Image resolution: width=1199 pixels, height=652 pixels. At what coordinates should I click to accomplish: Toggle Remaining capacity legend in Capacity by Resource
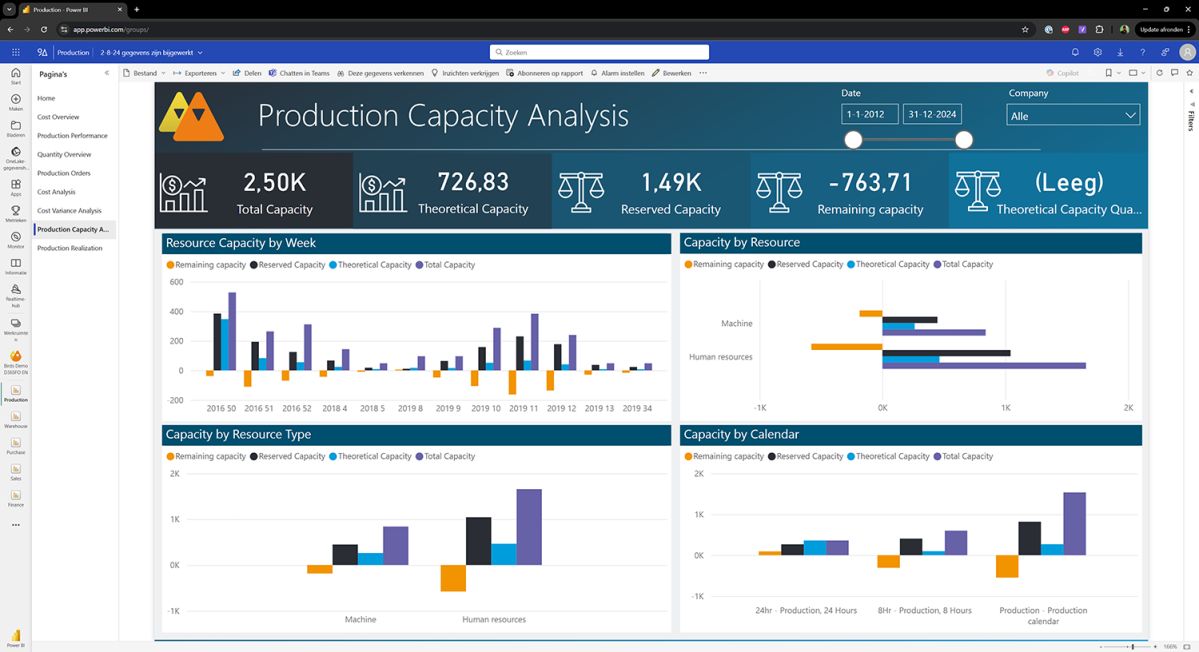722,264
